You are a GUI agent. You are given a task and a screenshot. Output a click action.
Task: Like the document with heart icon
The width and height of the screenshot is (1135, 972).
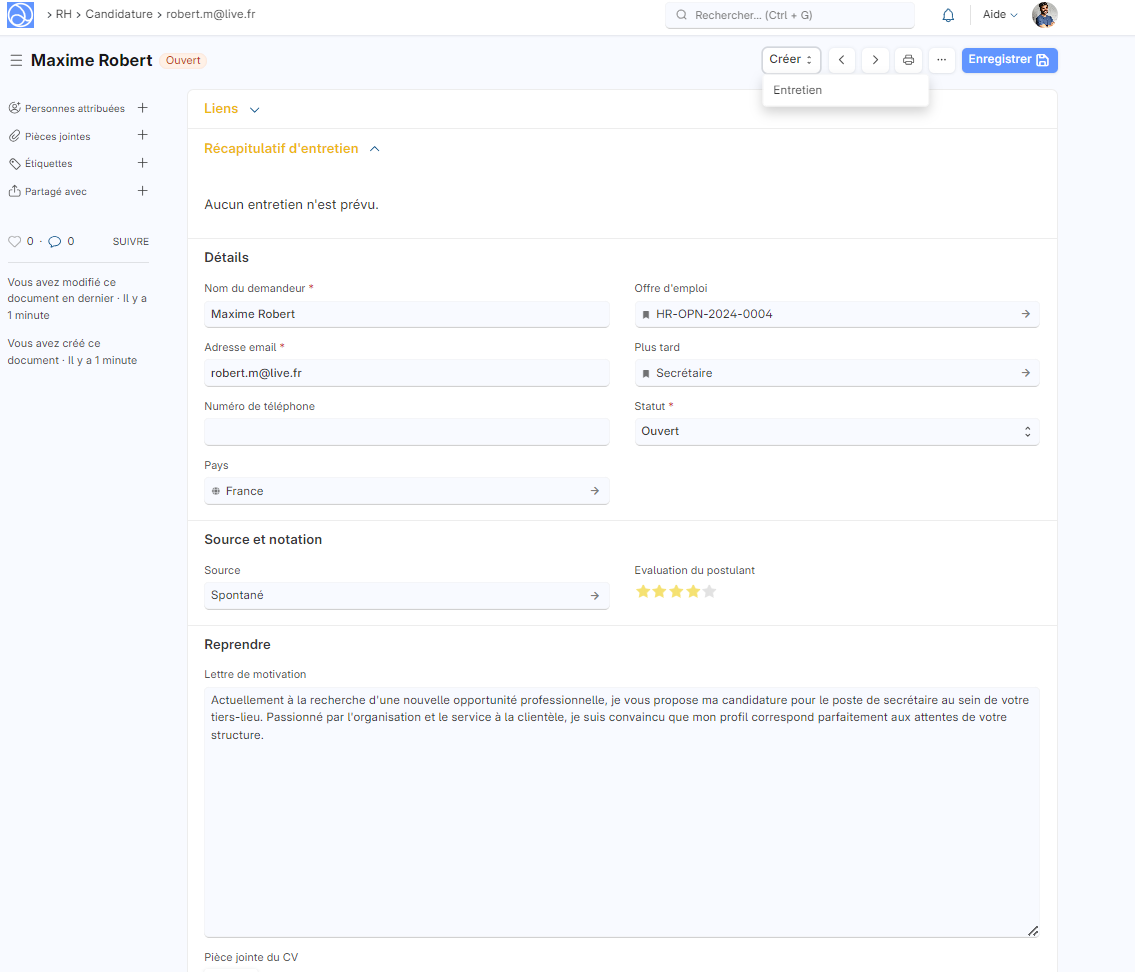tap(14, 241)
